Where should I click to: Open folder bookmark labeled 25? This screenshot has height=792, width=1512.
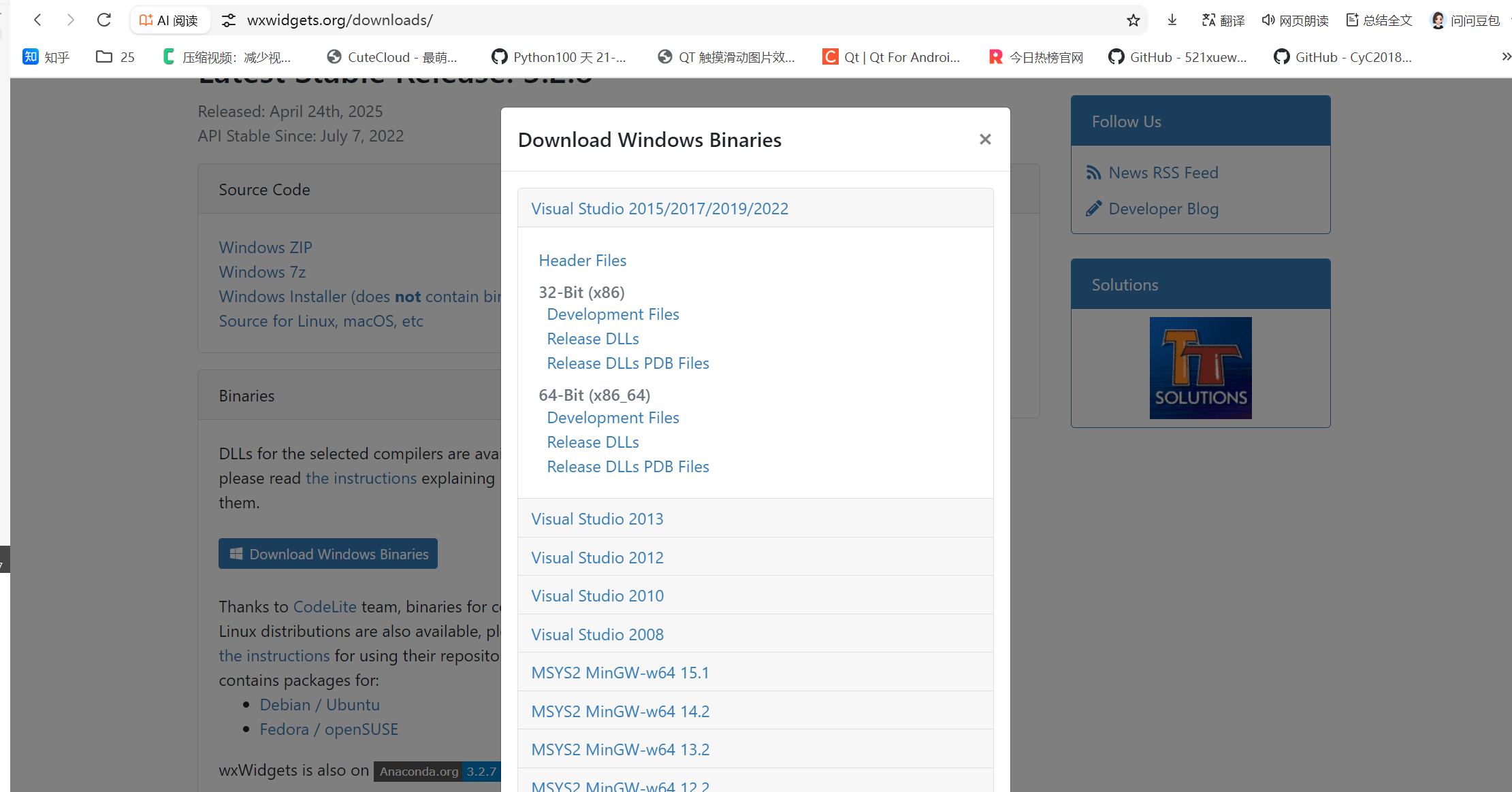[x=115, y=57]
